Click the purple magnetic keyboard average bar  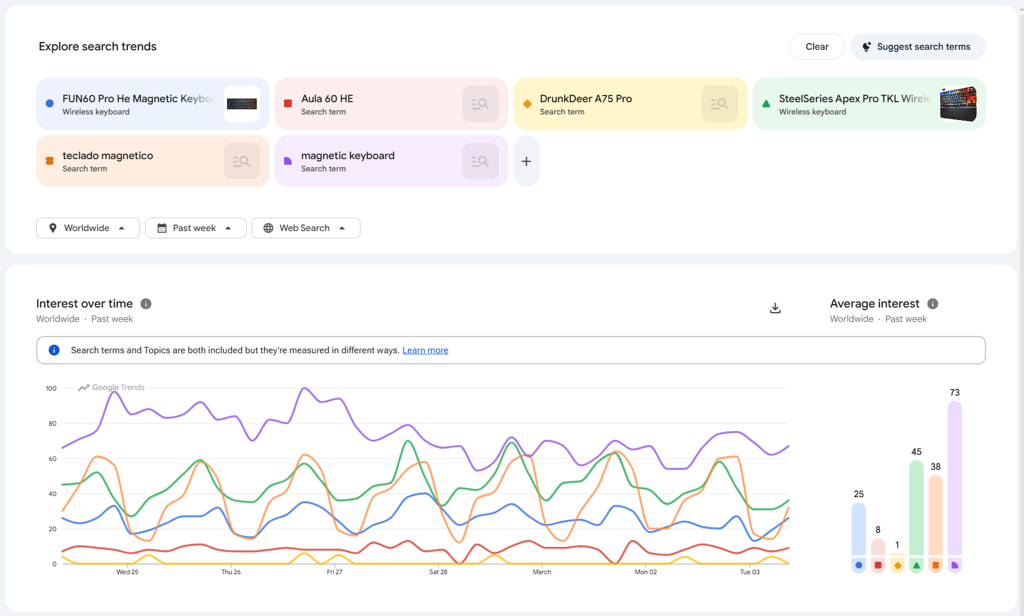click(x=955, y=478)
